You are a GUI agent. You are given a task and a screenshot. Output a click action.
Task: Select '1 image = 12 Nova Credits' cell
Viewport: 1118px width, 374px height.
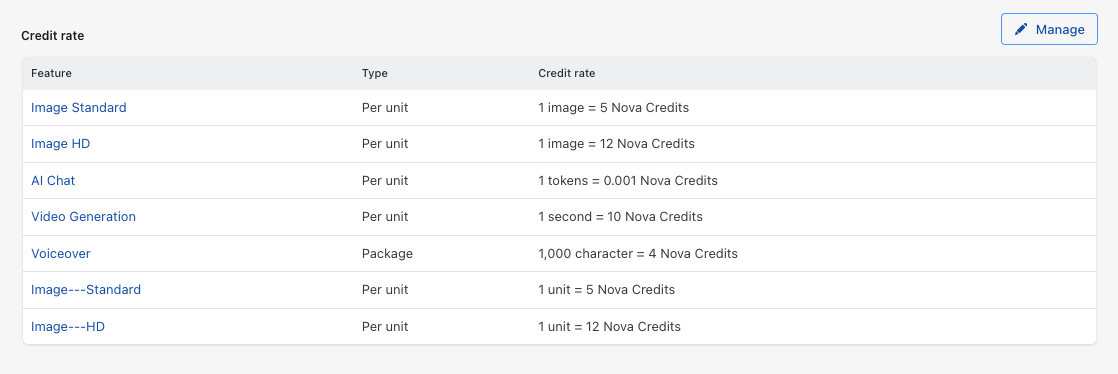[x=616, y=144]
